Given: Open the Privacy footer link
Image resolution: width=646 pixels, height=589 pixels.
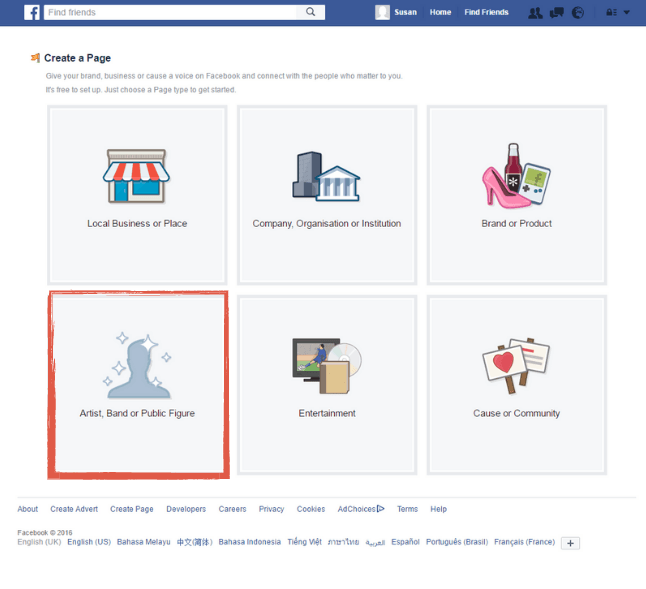Looking at the screenshot, I should click(x=271, y=509).
